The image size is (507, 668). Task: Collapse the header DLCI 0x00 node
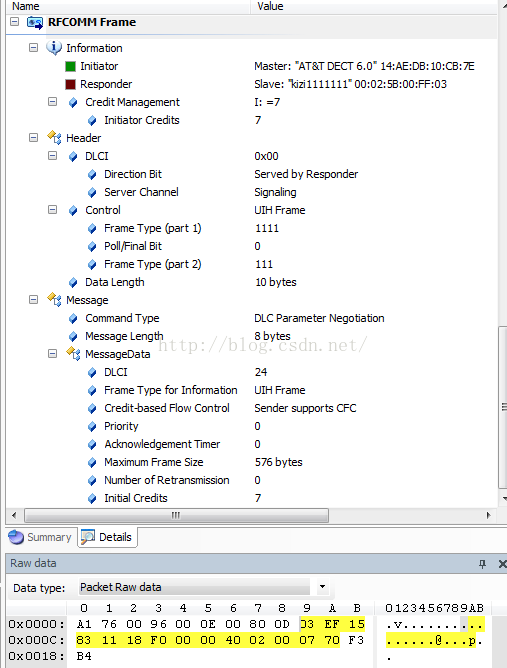52,155
